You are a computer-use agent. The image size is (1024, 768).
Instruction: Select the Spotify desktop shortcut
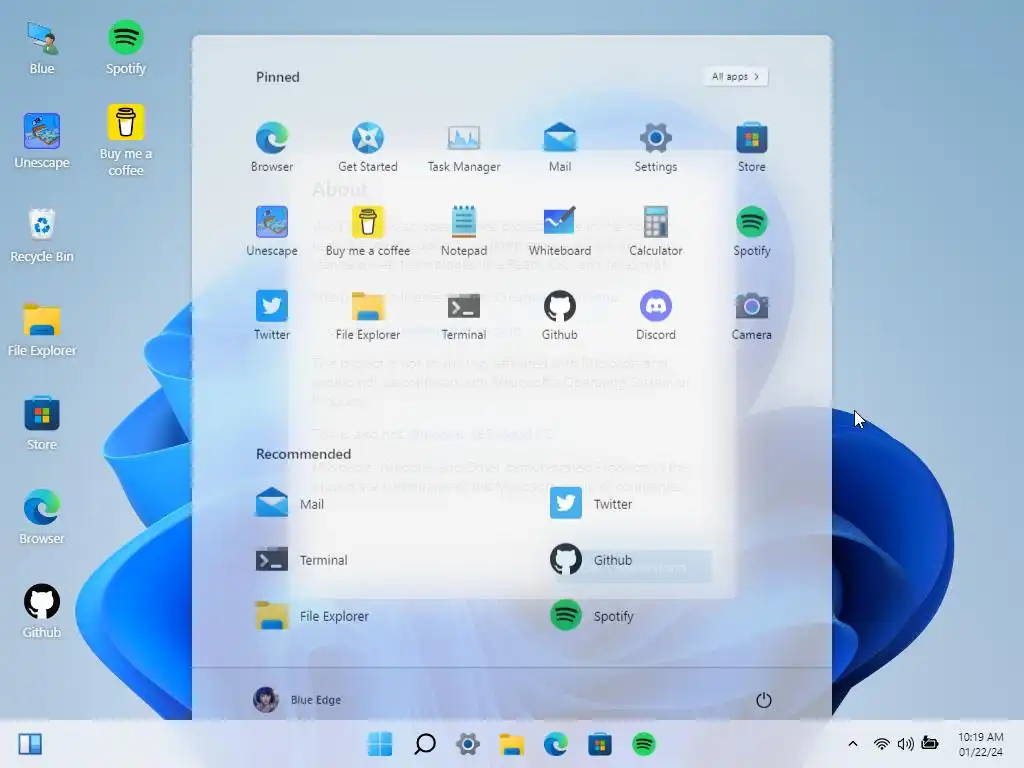125,48
